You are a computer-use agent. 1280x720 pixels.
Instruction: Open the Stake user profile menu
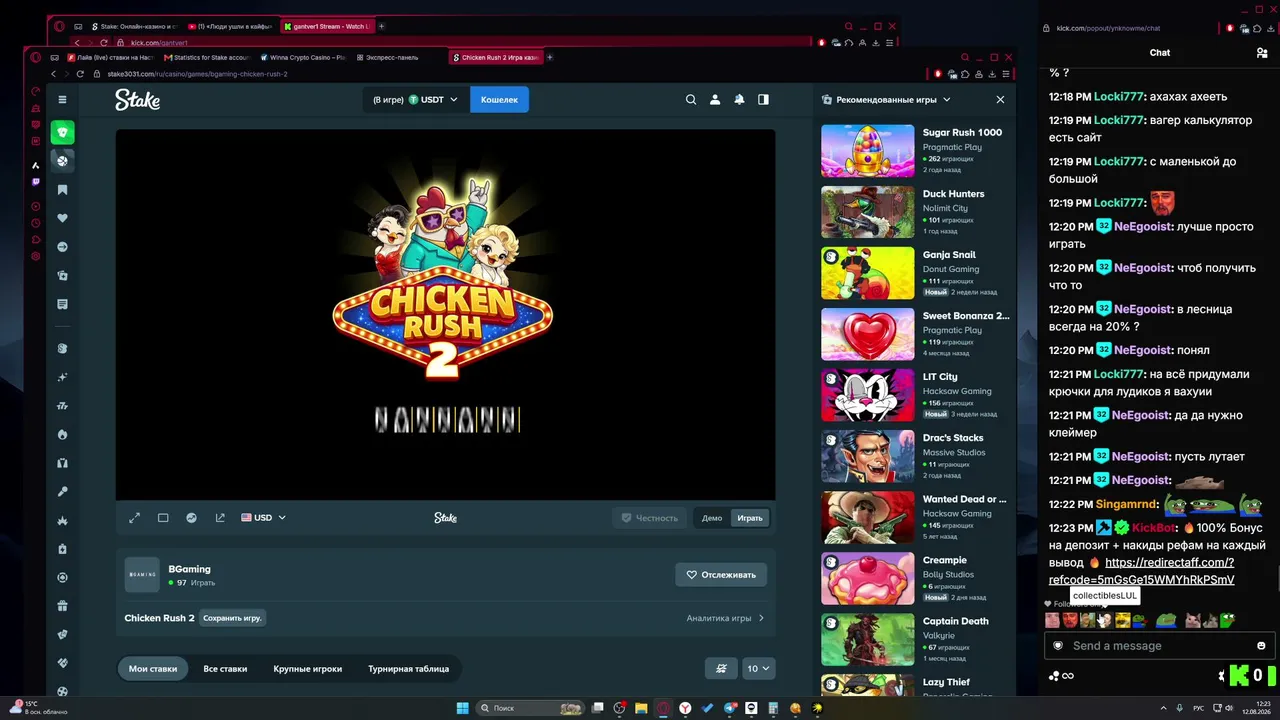(715, 99)
